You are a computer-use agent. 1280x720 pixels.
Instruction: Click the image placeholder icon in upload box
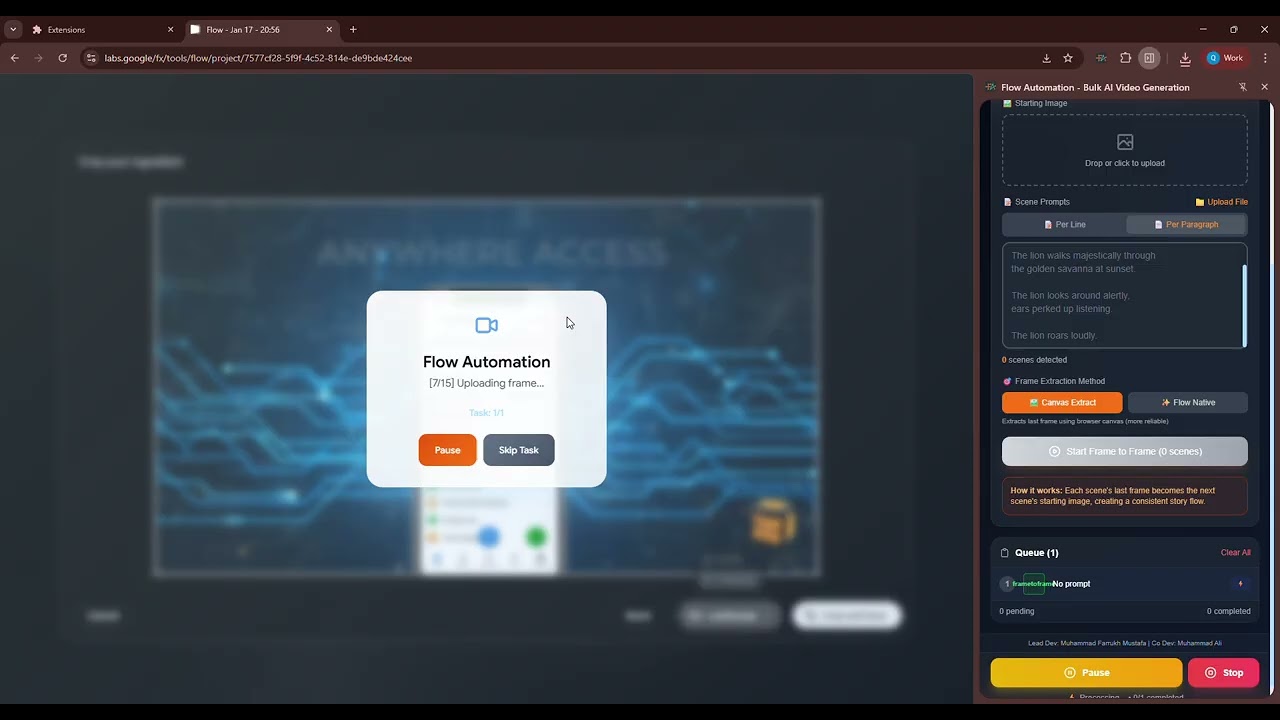click(1125, 142)
